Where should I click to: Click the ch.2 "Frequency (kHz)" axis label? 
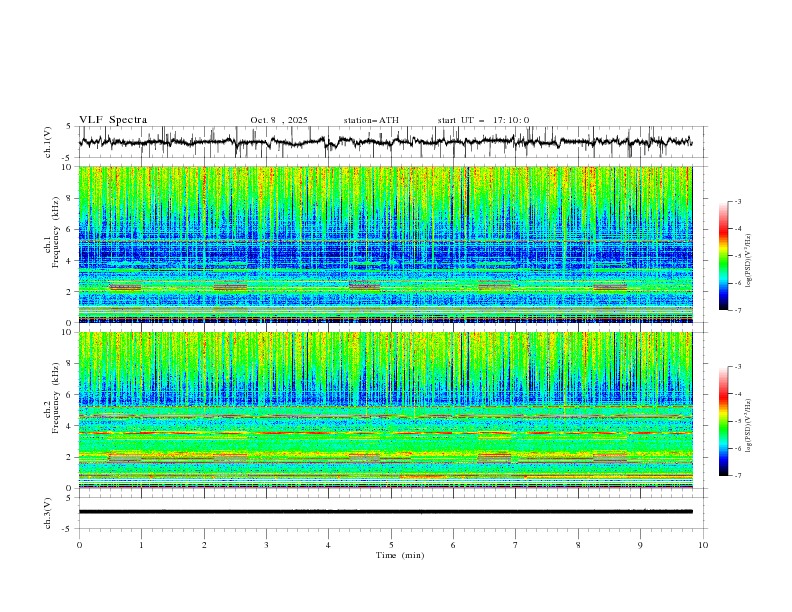[55, 398]
